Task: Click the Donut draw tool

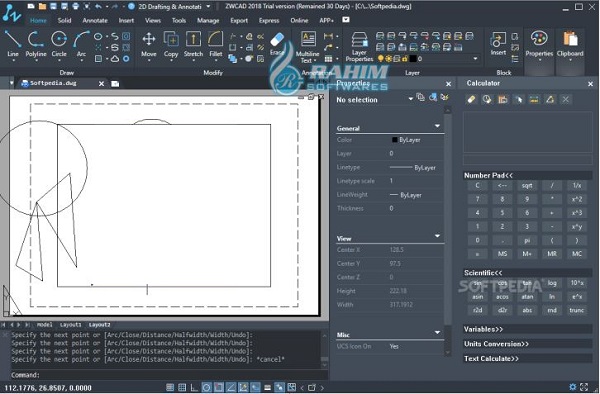Action: click(126, 59)
